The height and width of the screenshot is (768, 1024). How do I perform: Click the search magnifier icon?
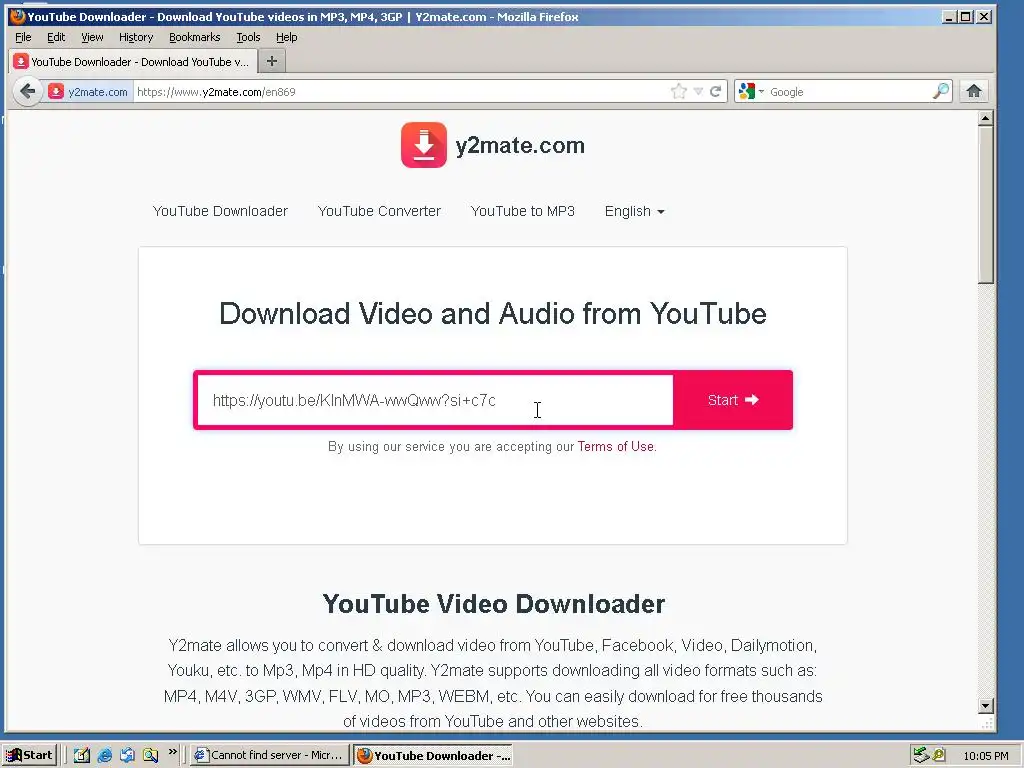pos(940,91)
